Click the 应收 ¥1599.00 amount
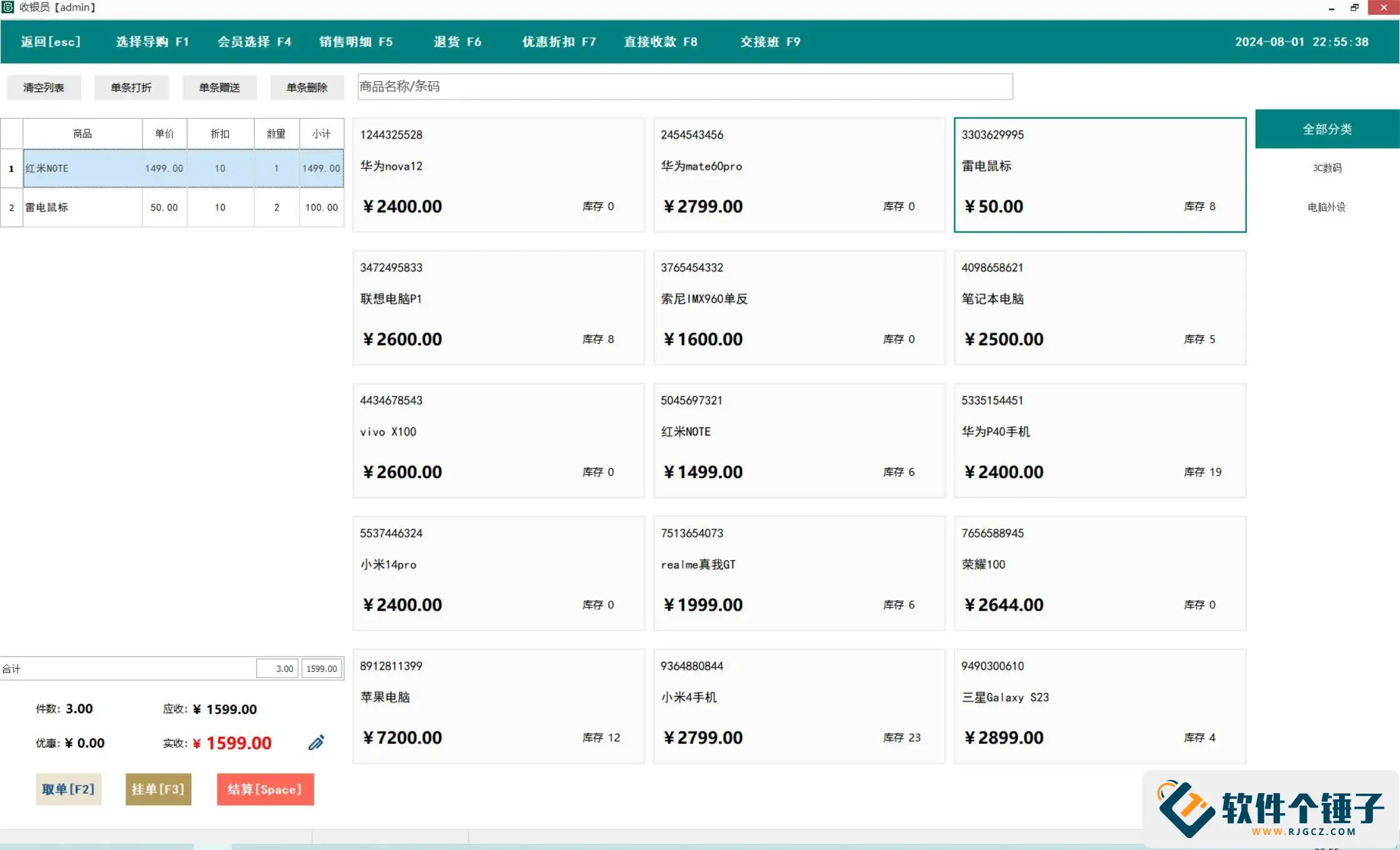This screenshot has width=1400, height=850. pyautogui.click(x=225, y=709)
